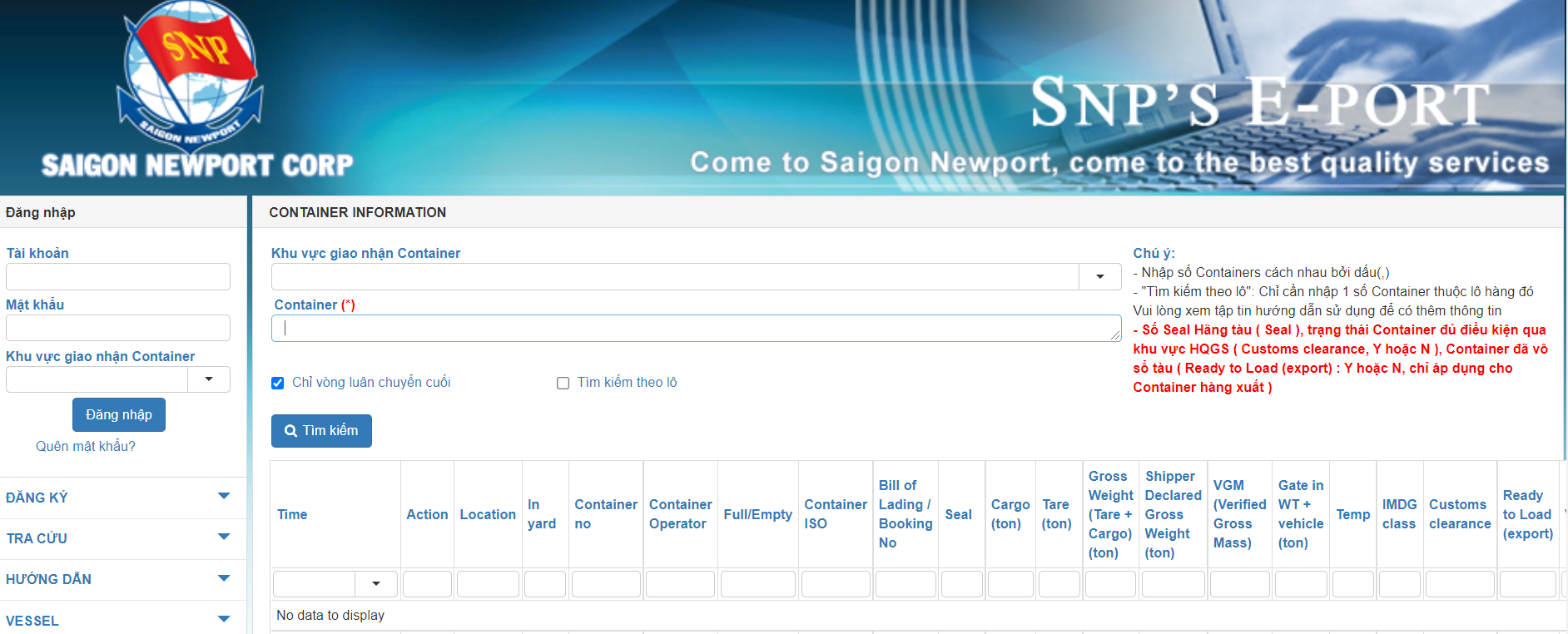Sort by the Action column header

click(427, 514)
